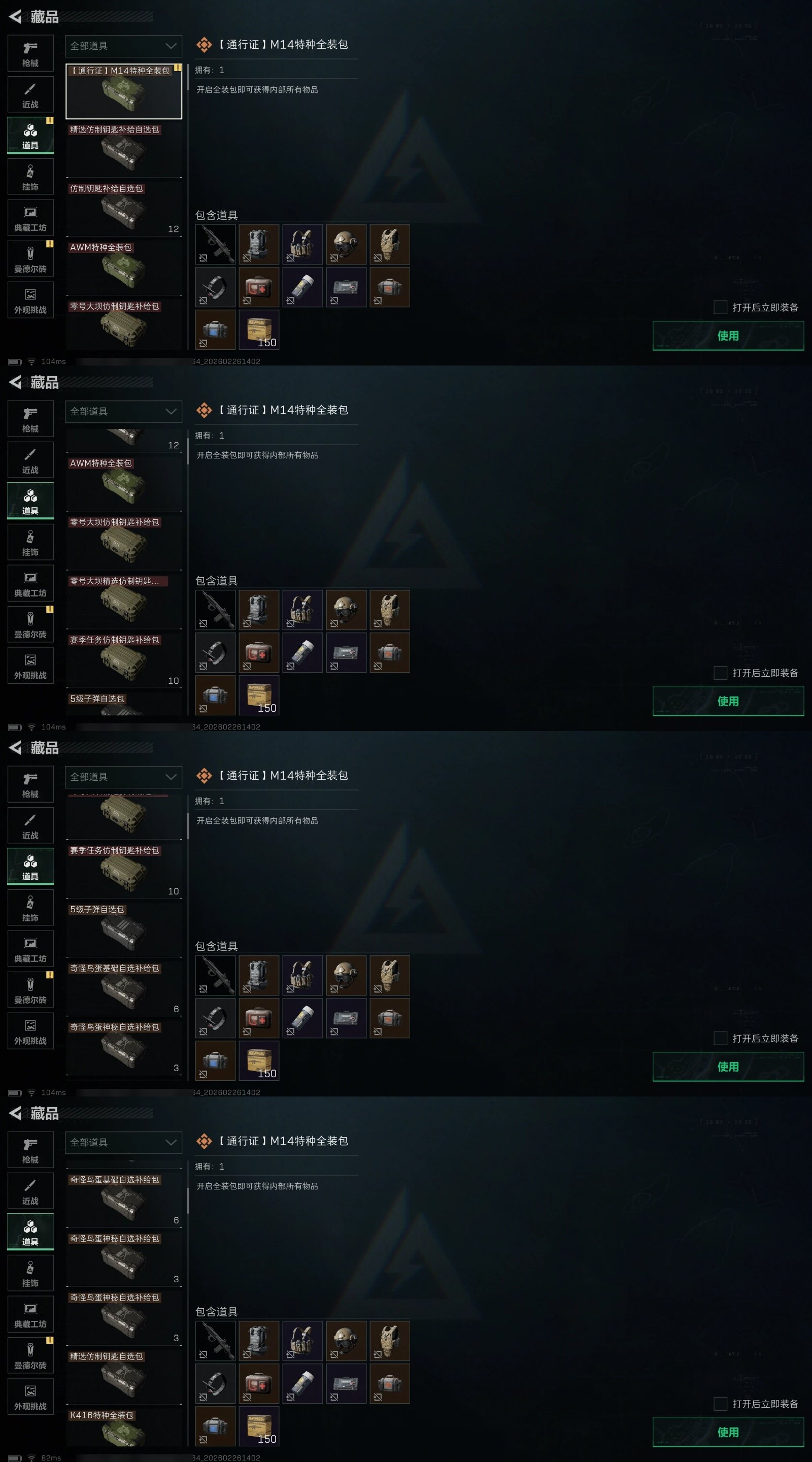Enable 打开后立即装备 in screen with highlighted M14 thumbnail
Screen dimensions: 812x1462
tap(720, 307)
